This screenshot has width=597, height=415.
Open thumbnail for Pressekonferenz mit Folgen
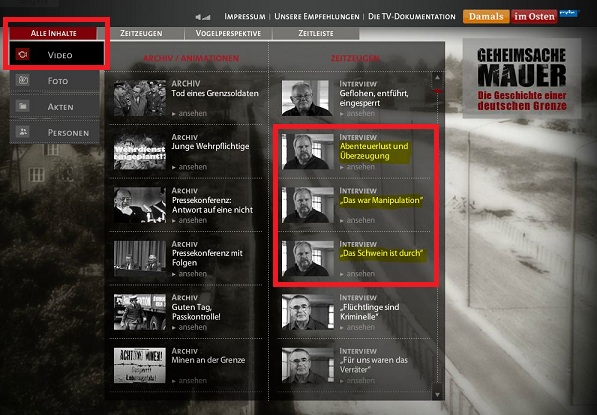click(140, 258)
